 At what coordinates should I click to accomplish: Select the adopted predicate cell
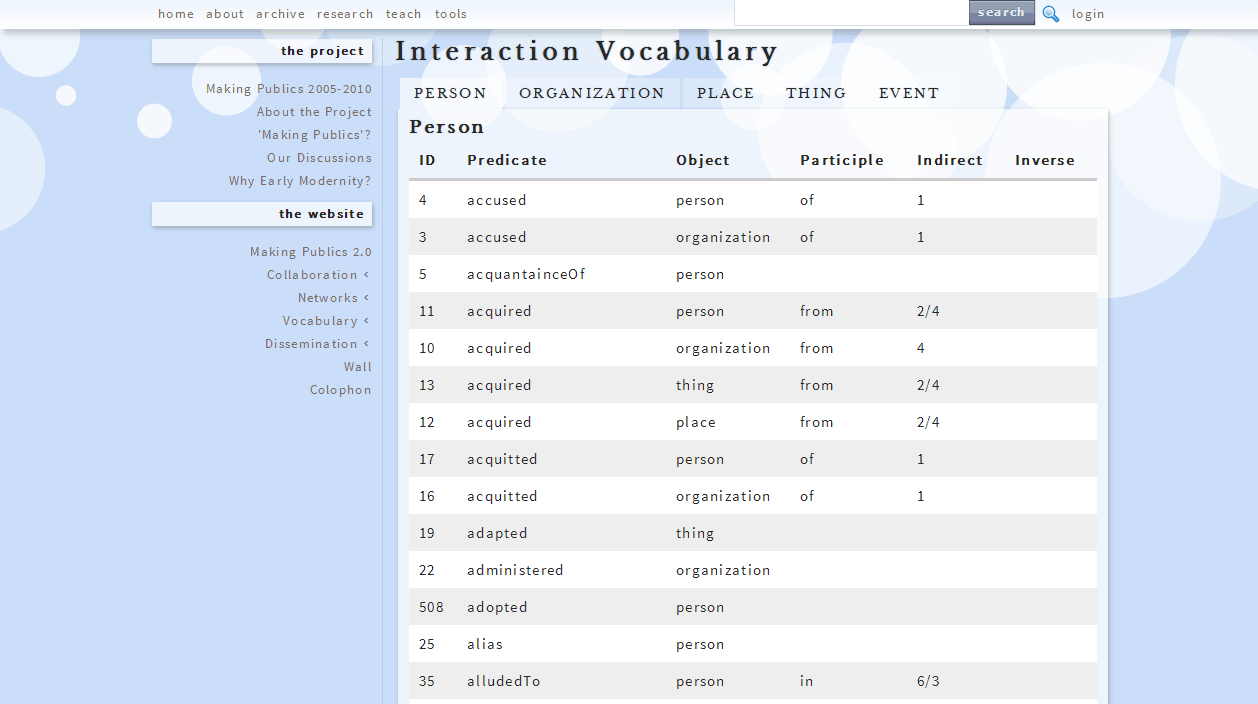click(497, 607)
